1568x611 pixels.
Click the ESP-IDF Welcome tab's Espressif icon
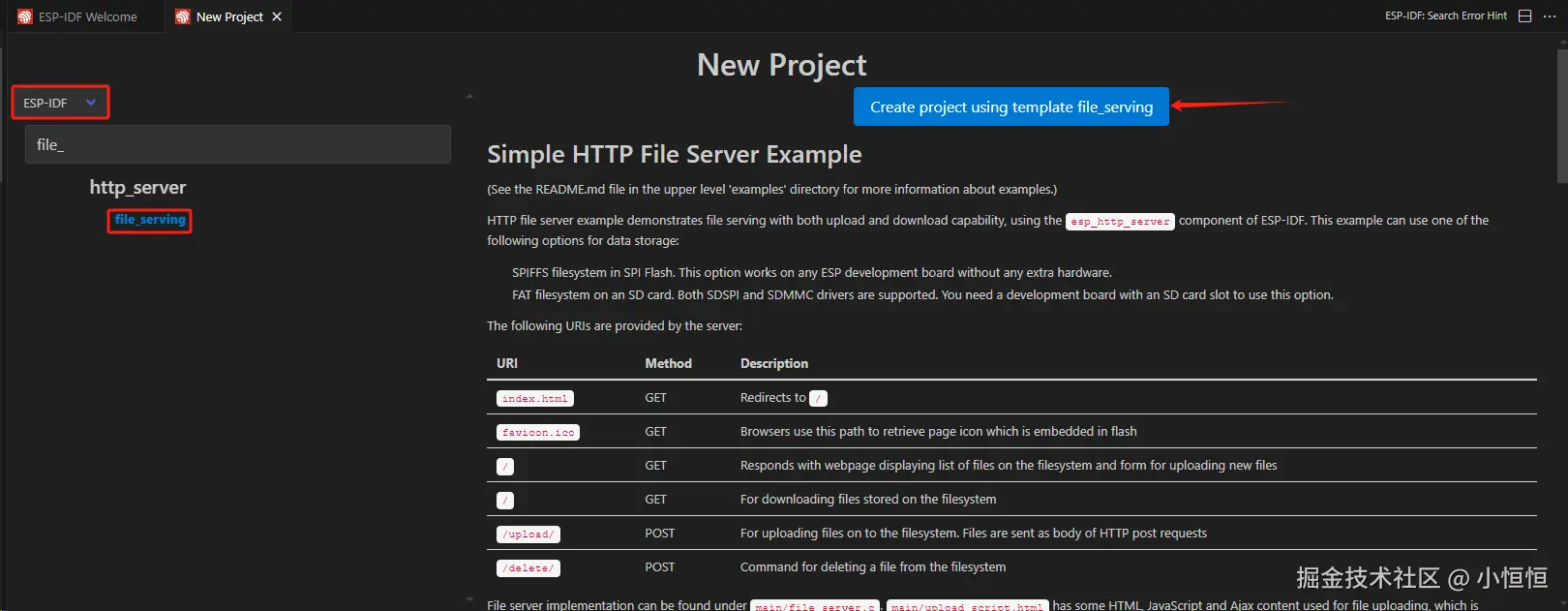pos(25,16)
